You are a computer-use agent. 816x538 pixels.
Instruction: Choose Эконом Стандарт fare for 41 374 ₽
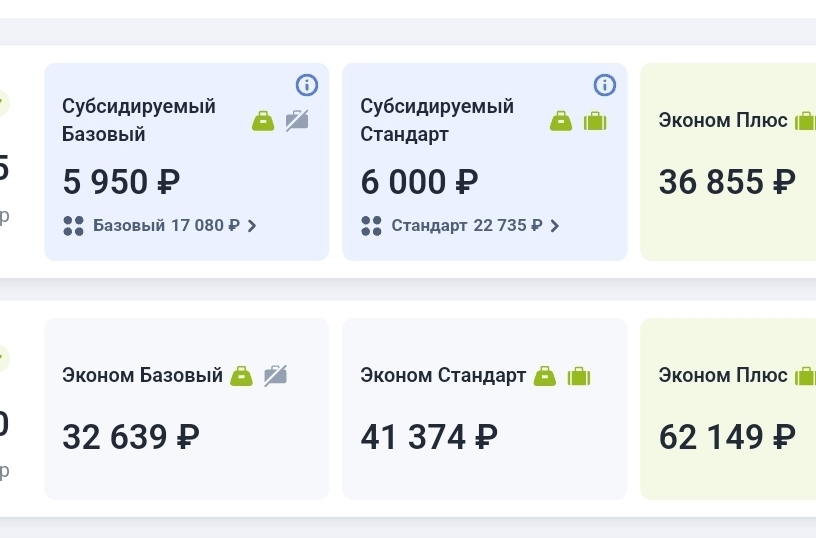(x=429, y=437)
